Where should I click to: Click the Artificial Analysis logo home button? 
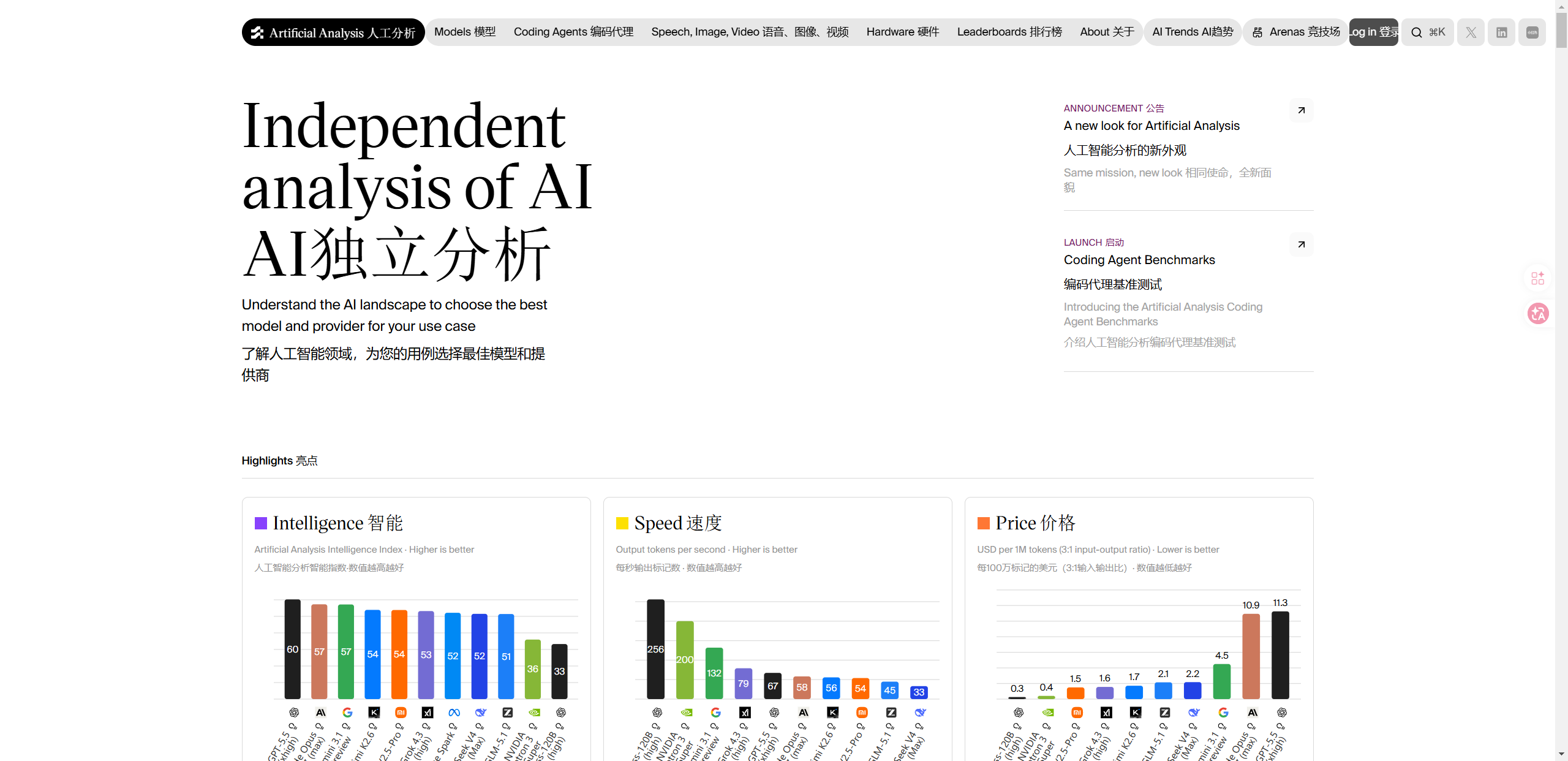[x=333, y=32]
